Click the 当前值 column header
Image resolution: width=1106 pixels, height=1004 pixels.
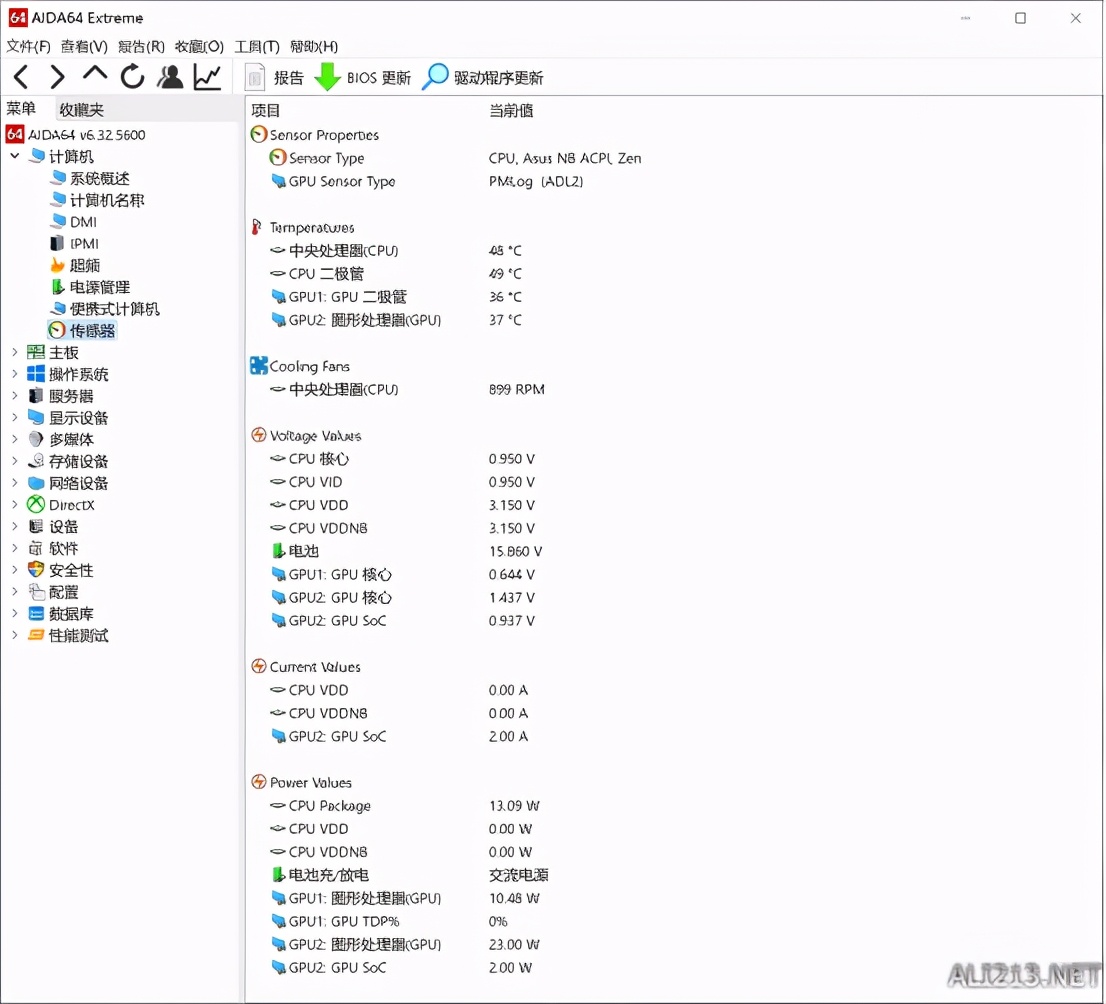[511, 110]
